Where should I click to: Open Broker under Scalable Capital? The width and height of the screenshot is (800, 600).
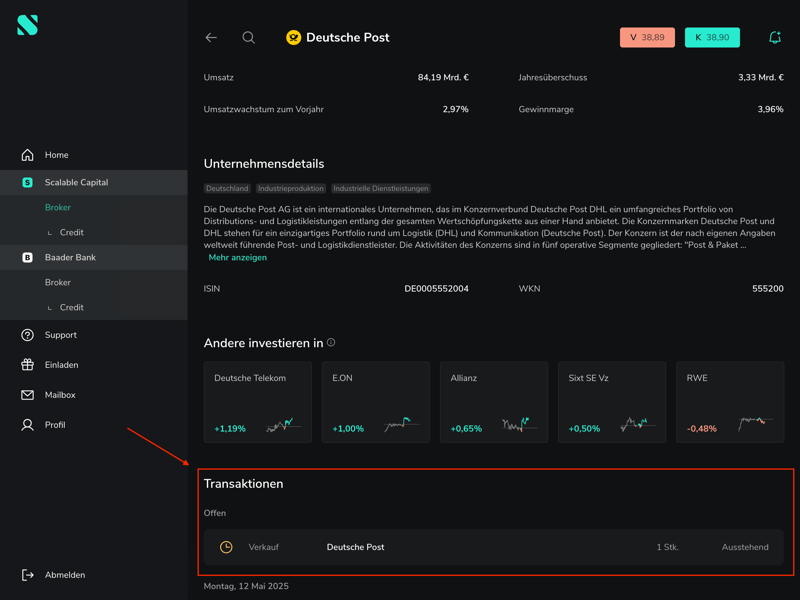pyautogui.click(x=58, y=207)
